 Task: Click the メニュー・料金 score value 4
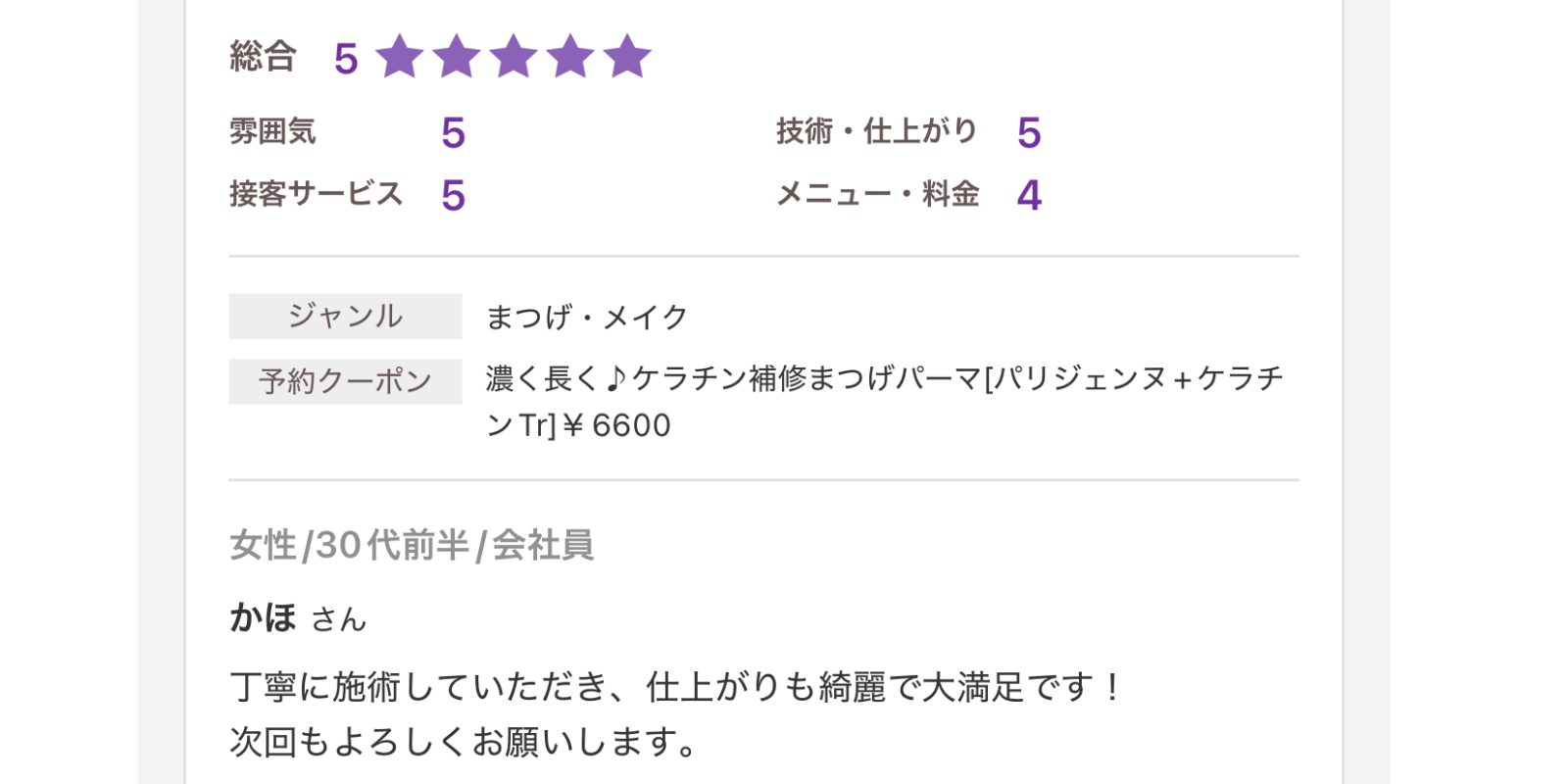pyautogui.click(x=1029, y=195)
